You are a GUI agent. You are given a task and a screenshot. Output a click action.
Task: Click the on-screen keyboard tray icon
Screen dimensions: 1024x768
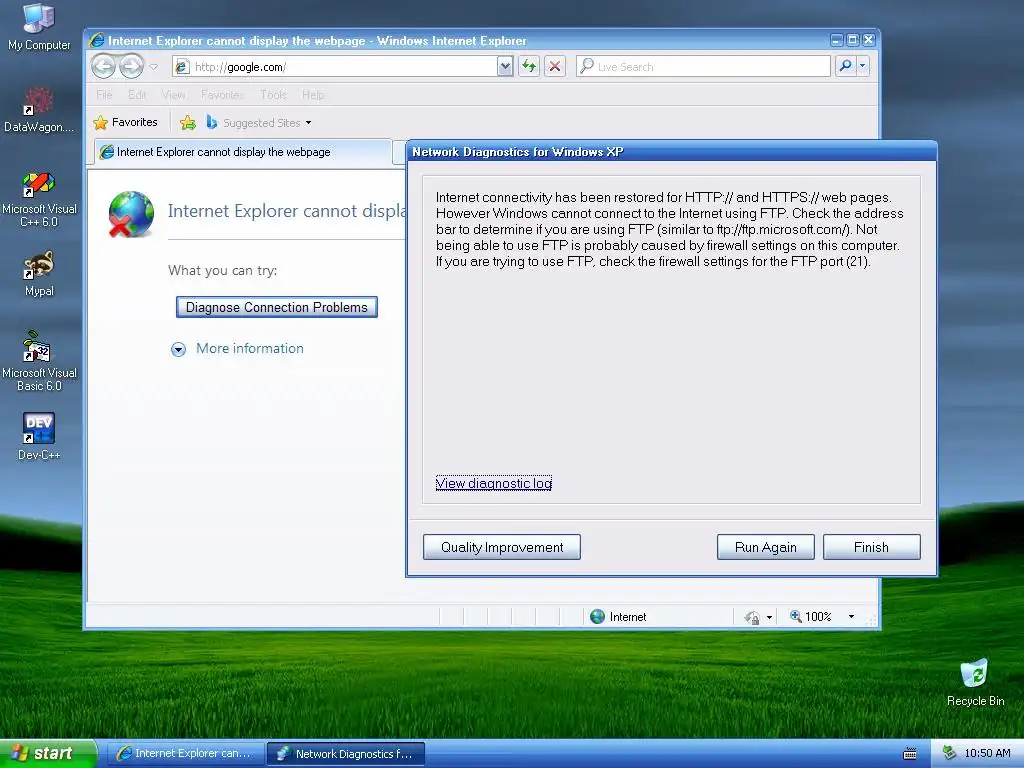[x=910, y=754]
